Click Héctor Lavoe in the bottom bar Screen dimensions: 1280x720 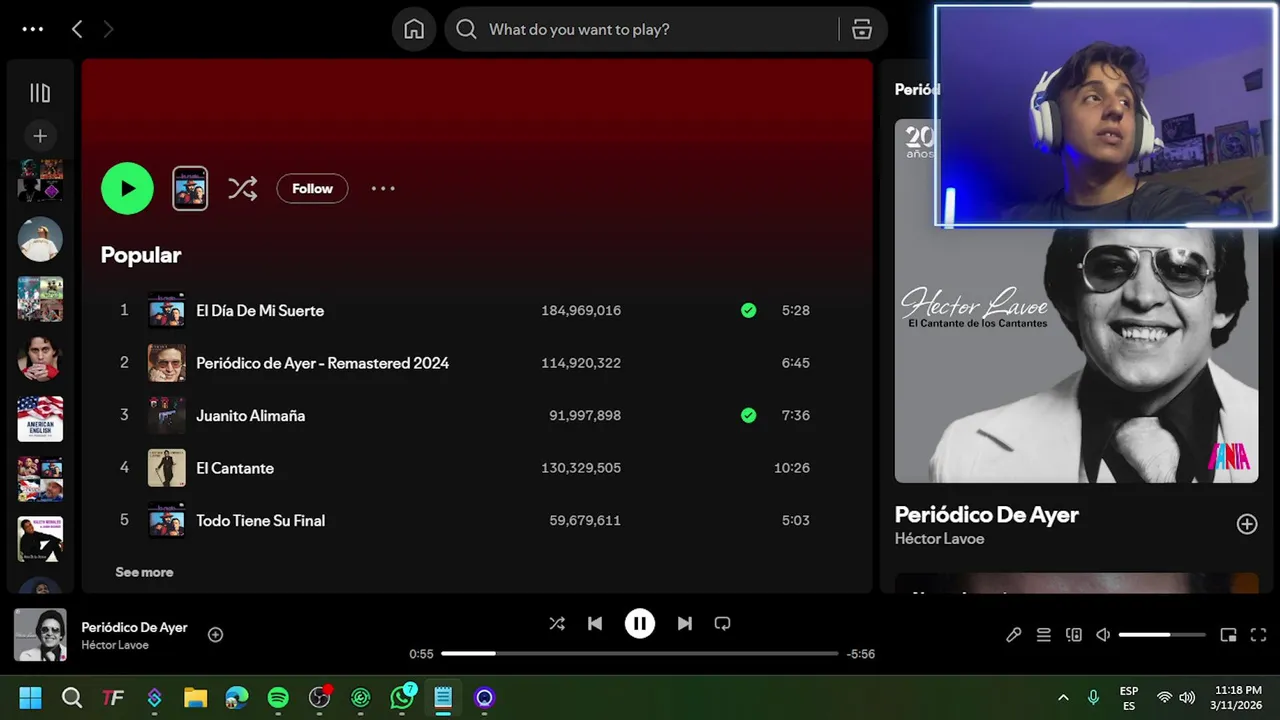pyautogui.click(x=115, y=645)
